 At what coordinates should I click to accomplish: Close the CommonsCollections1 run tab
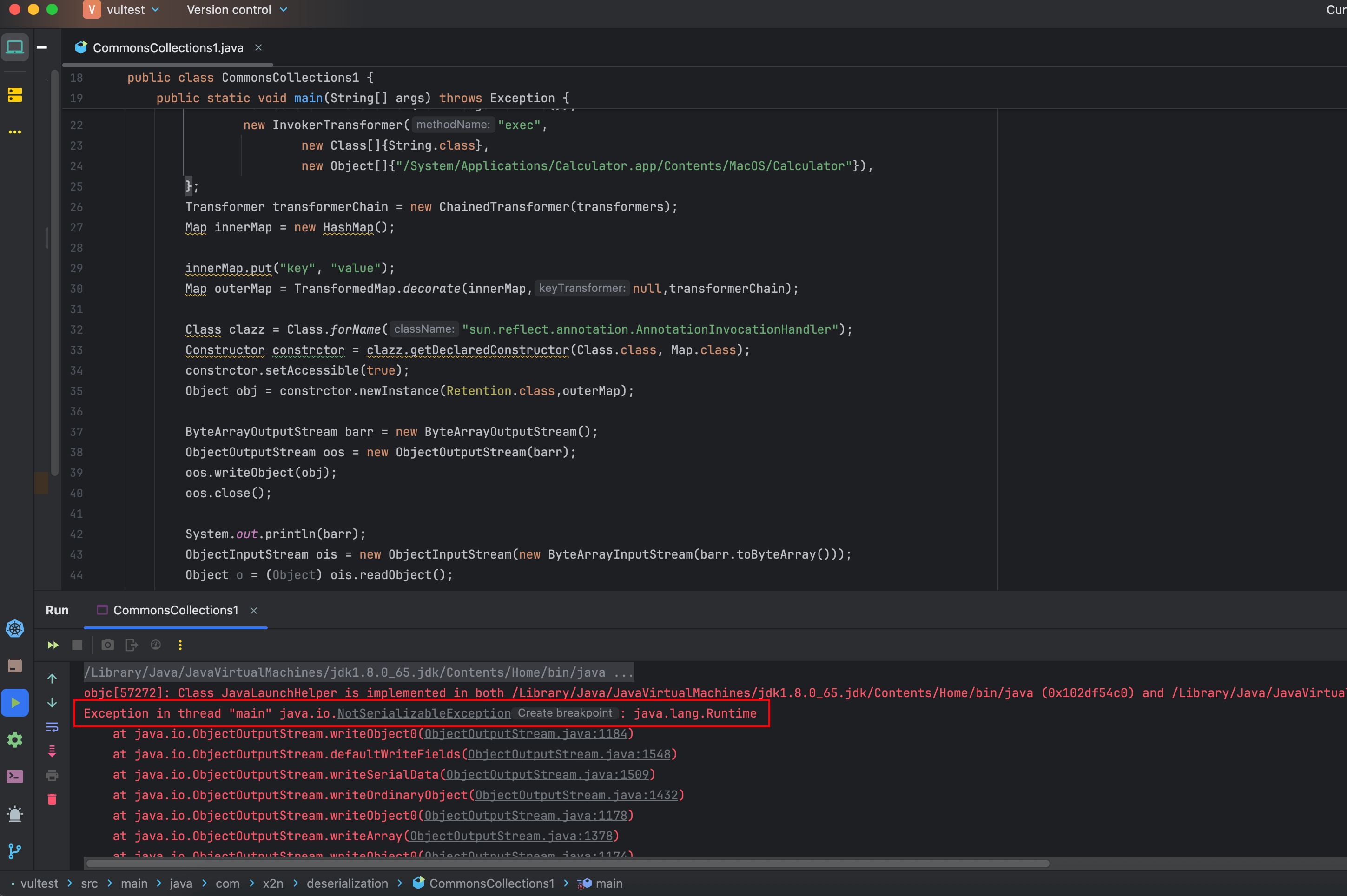(254, 611)
